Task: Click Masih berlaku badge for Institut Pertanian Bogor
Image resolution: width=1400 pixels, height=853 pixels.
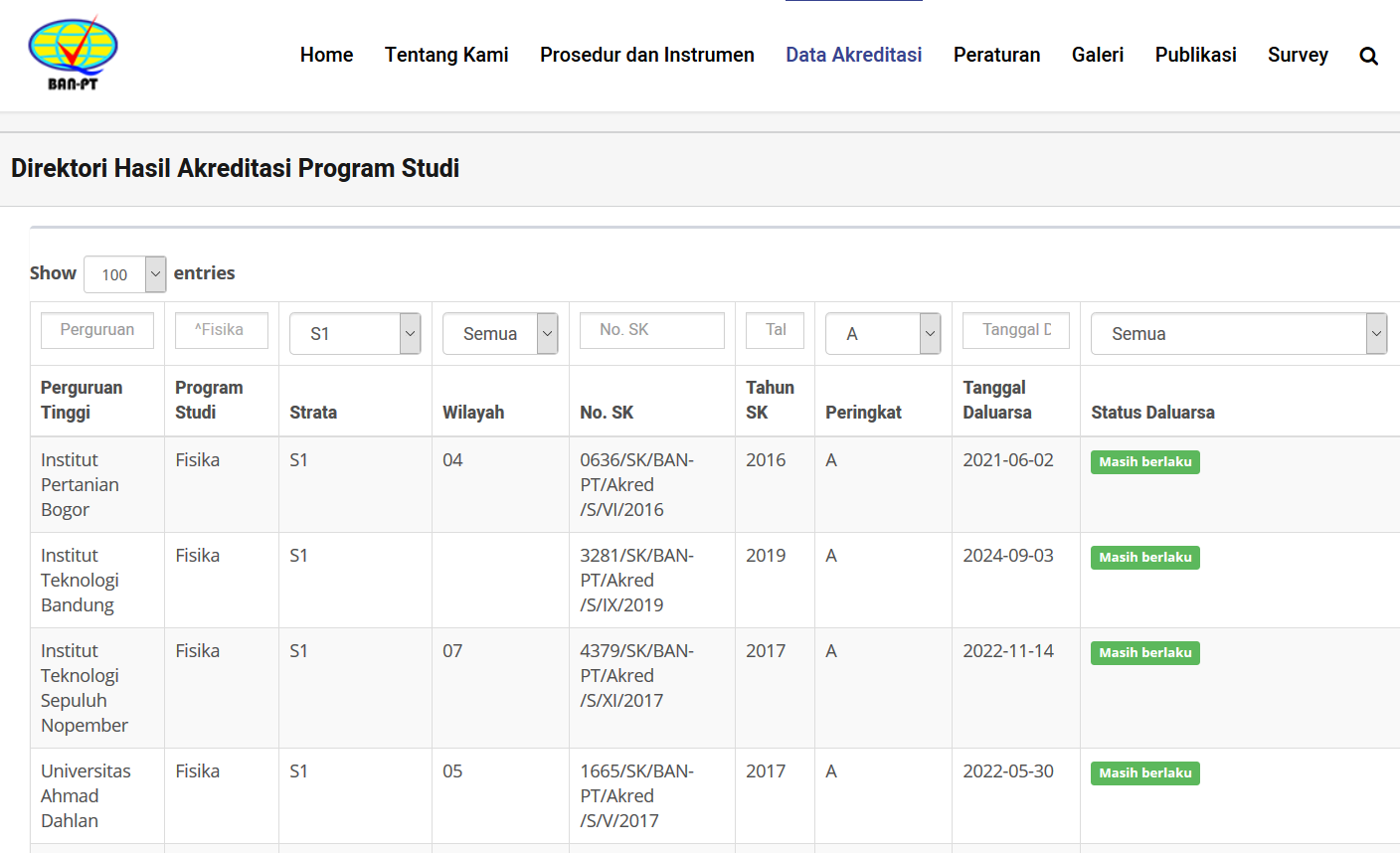Action: (x=1145, y=462)
